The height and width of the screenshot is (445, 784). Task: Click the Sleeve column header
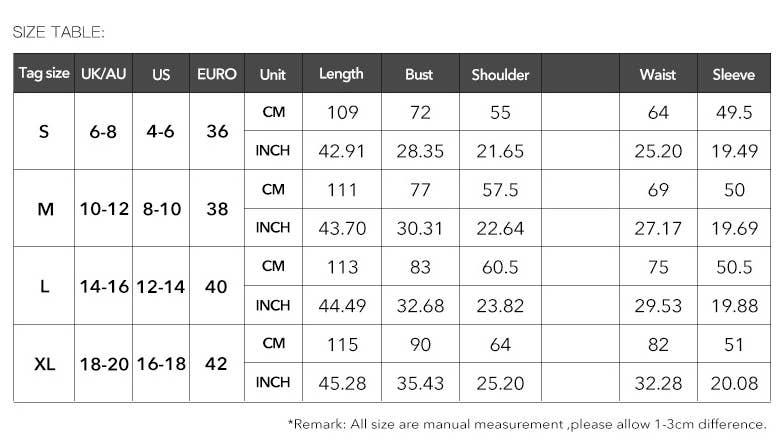point(734,74)
